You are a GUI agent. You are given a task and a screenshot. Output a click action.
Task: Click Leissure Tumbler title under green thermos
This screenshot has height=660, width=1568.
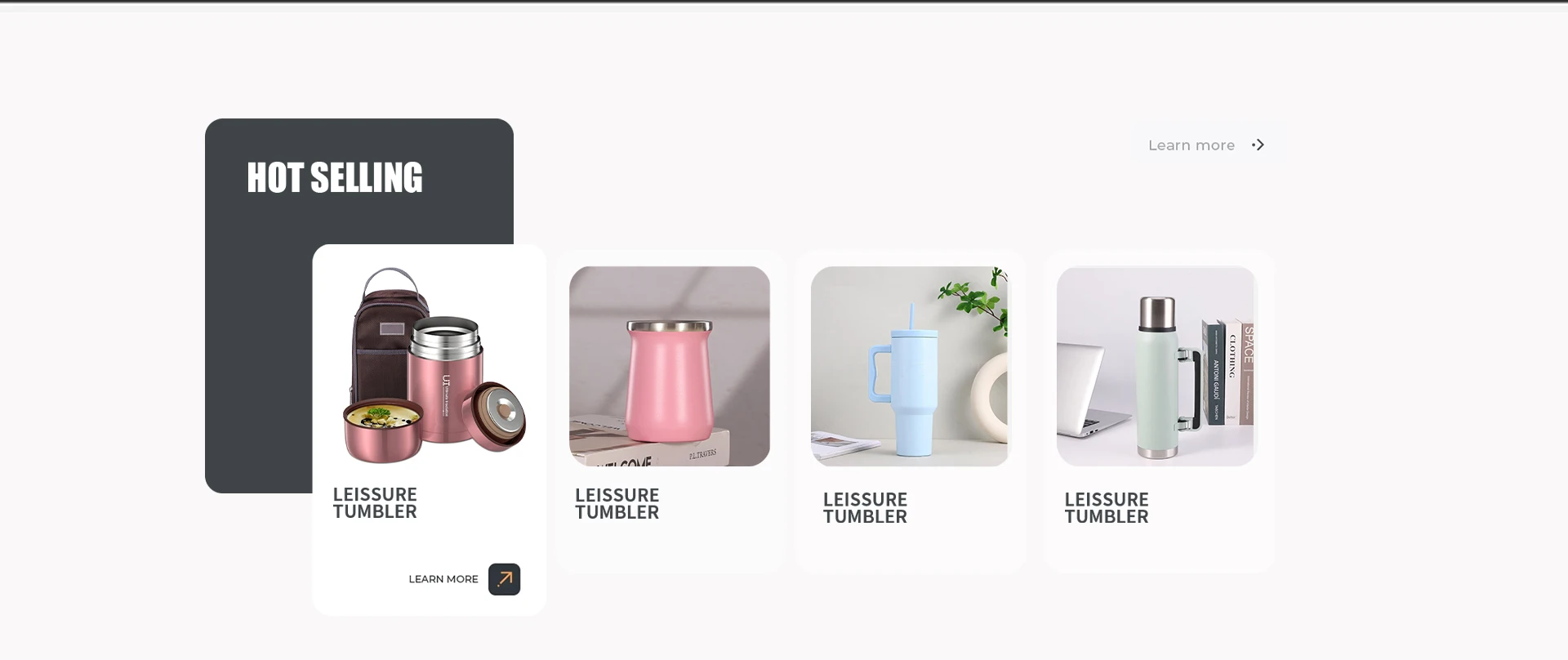click(x=1107, y=508)
